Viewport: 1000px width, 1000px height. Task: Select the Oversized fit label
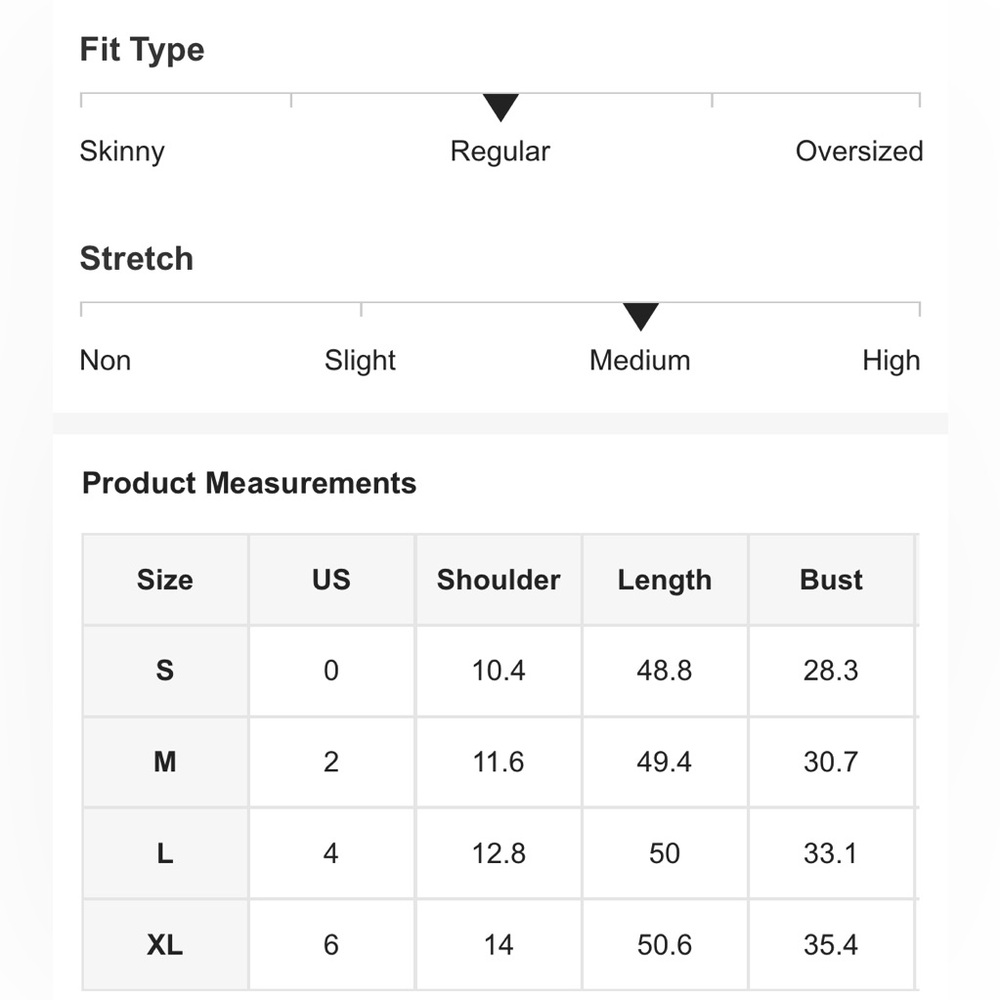(x=859, y=151)
